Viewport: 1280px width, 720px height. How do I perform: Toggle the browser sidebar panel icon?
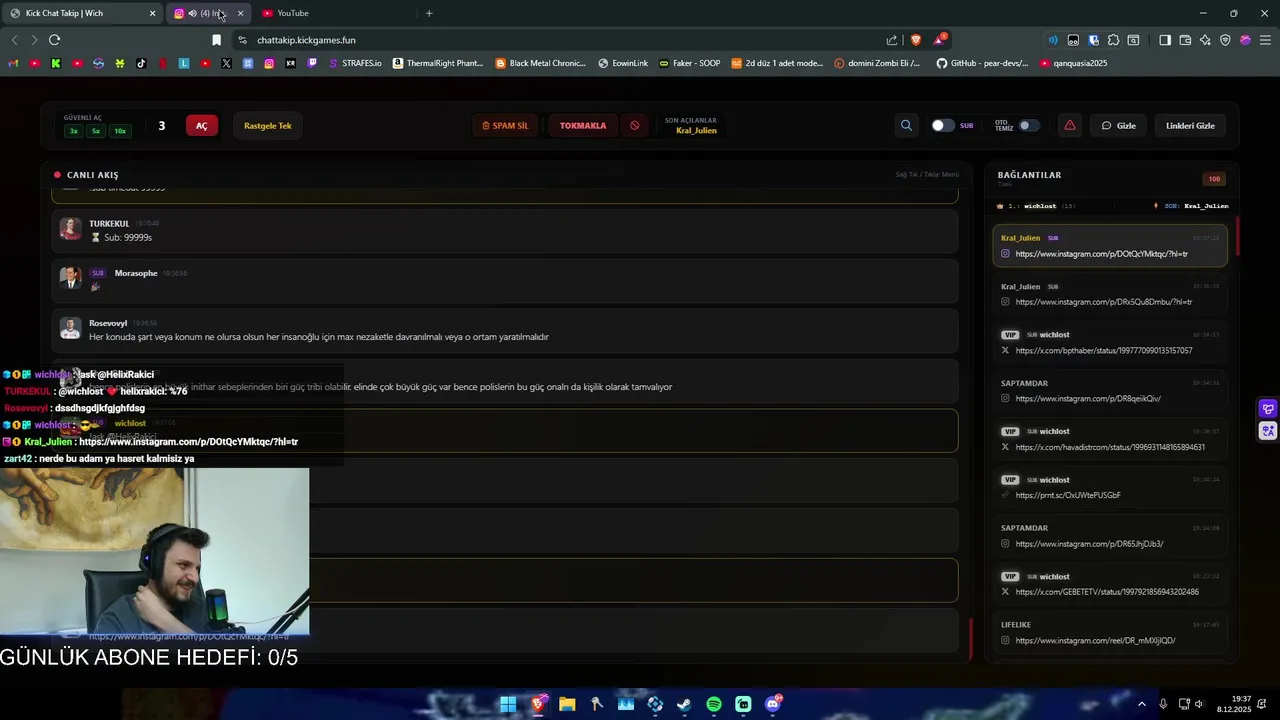click(1165, 40)
